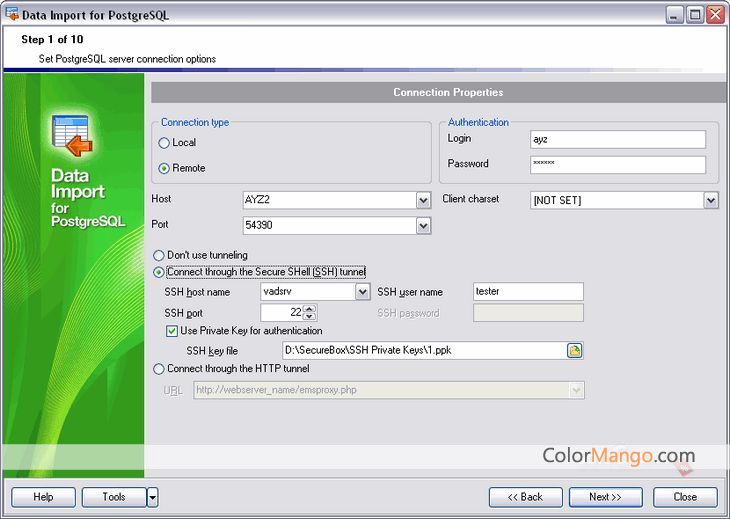Viewport: 730px width, 519px height.
Task: Go to previous step with Back
Action: tap(526, 497)
